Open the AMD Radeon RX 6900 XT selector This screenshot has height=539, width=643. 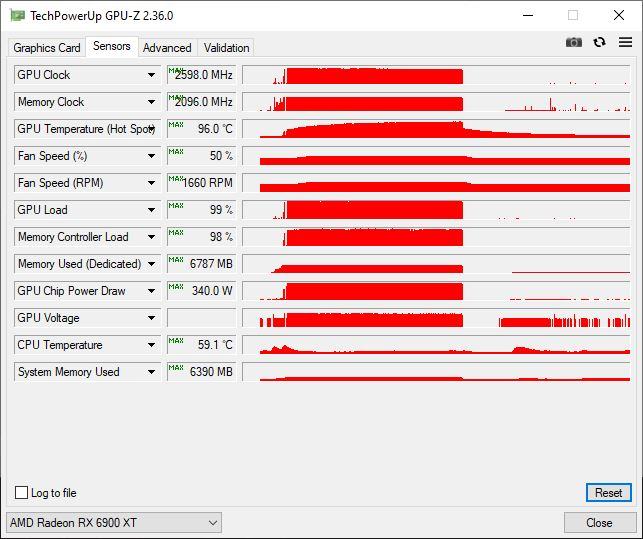pos(114,523)
